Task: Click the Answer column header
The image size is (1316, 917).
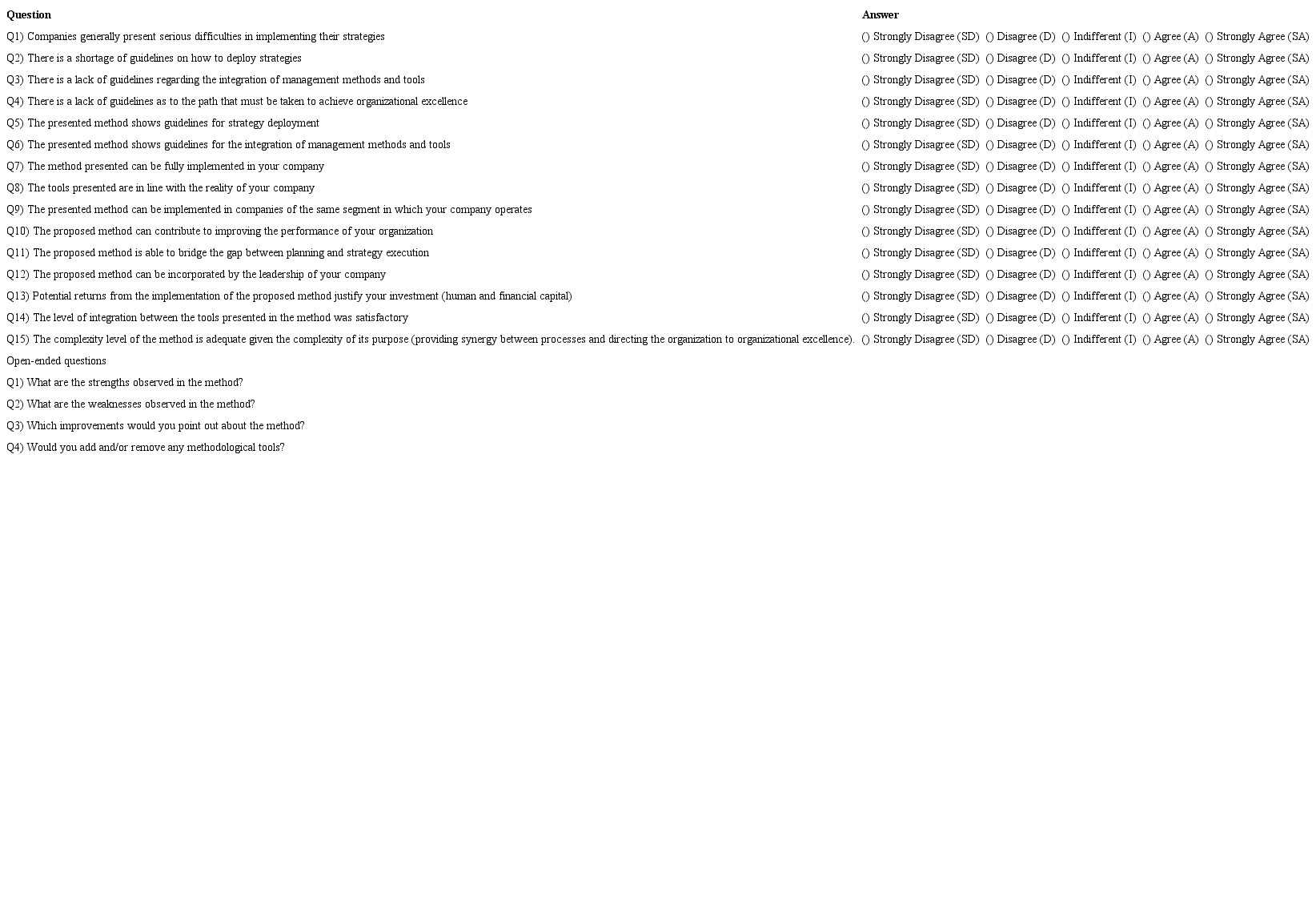Action: pos(881,15)
